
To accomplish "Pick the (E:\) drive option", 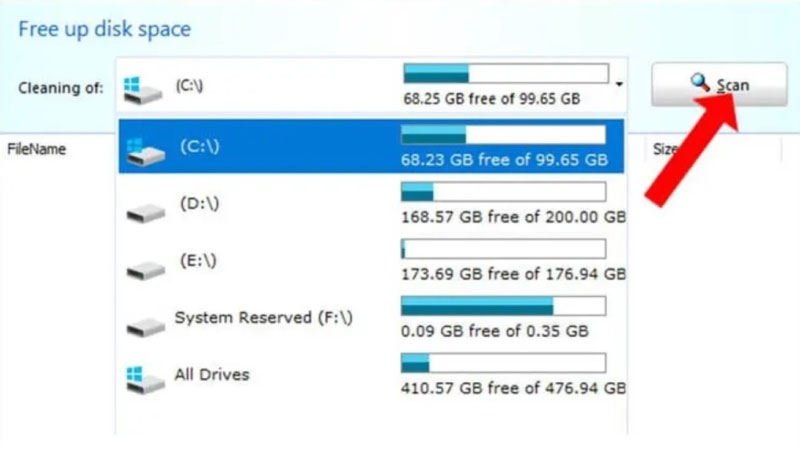I will [x=371, y=261].
